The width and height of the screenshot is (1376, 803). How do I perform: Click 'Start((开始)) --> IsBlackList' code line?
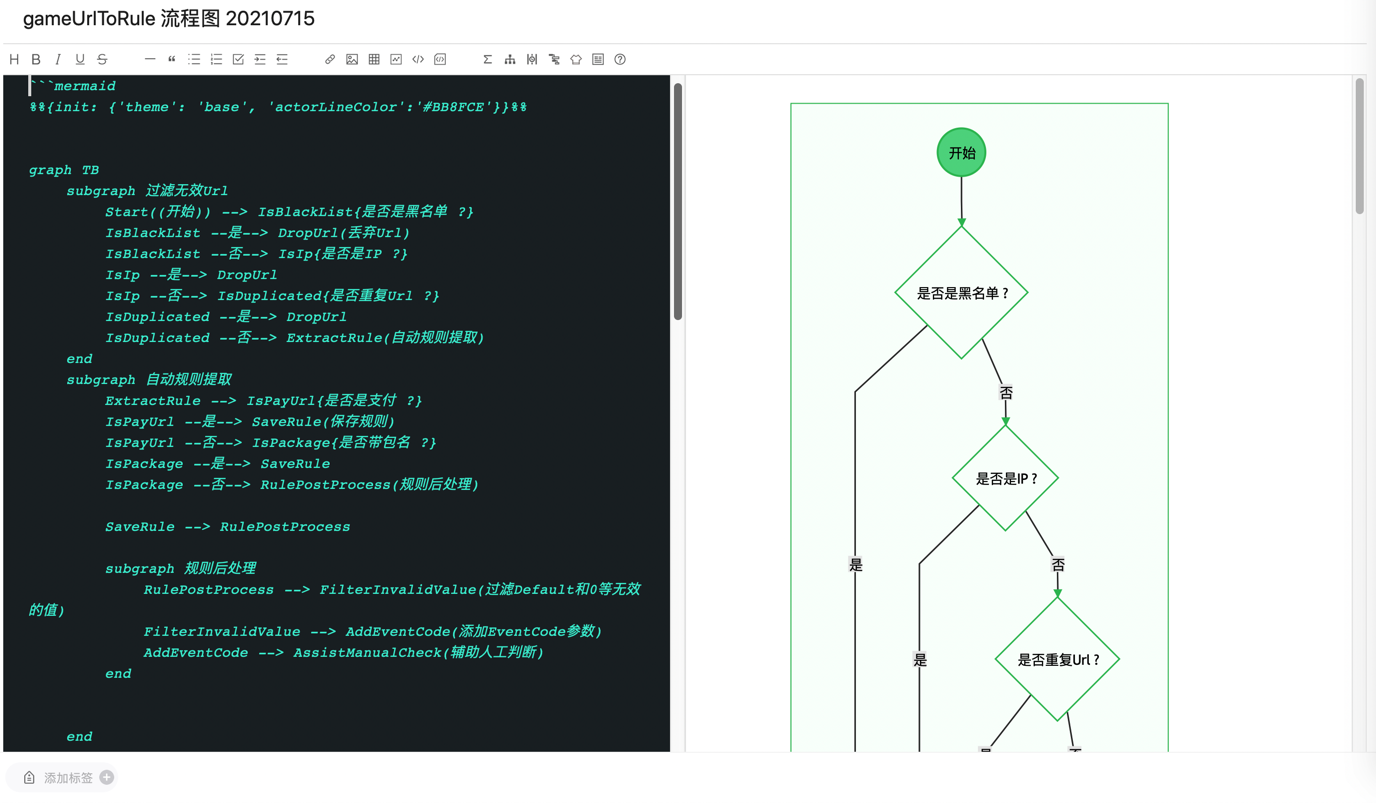point(289,212)
